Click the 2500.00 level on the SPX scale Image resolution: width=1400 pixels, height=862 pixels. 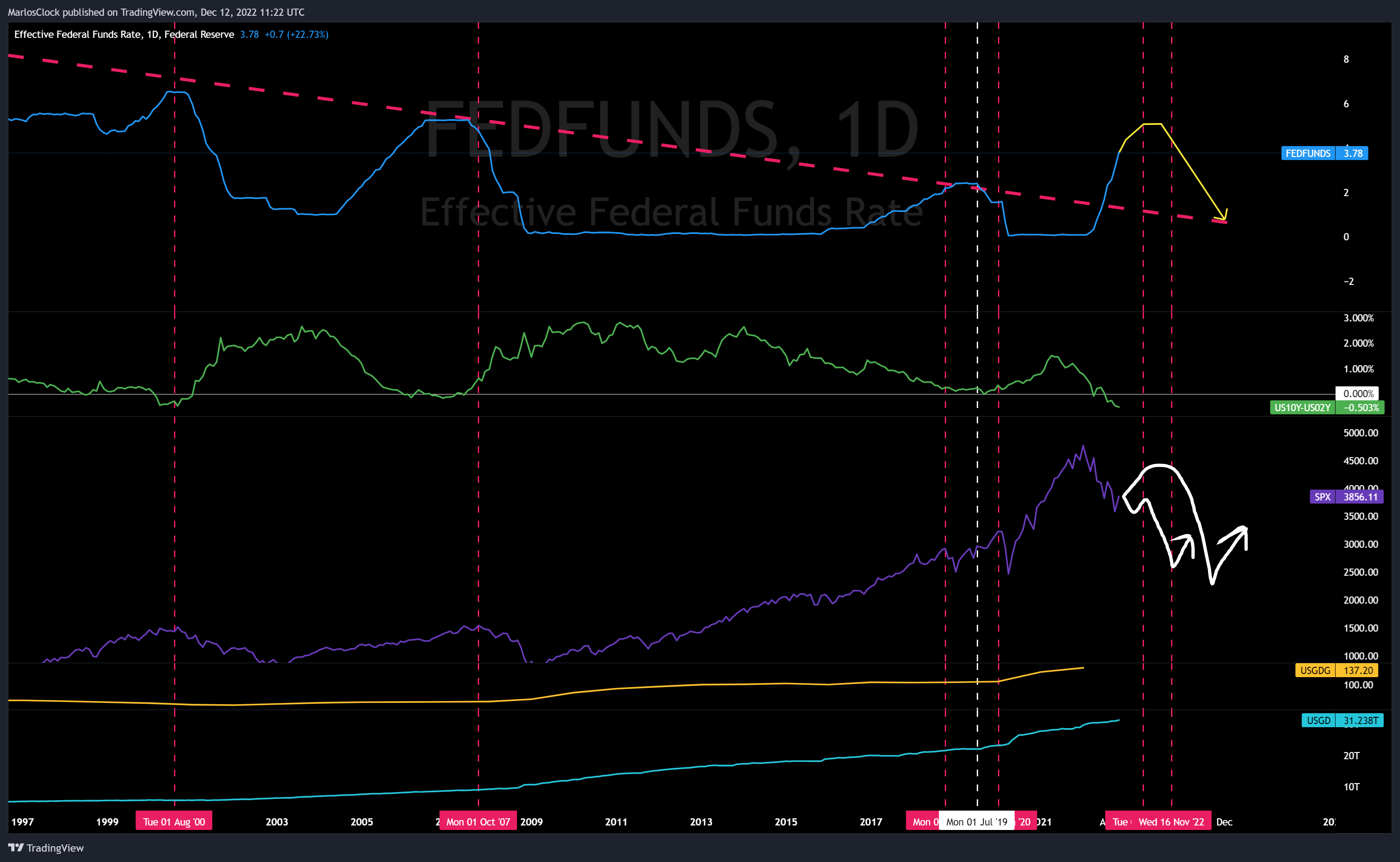click(x=1361, y=573)
